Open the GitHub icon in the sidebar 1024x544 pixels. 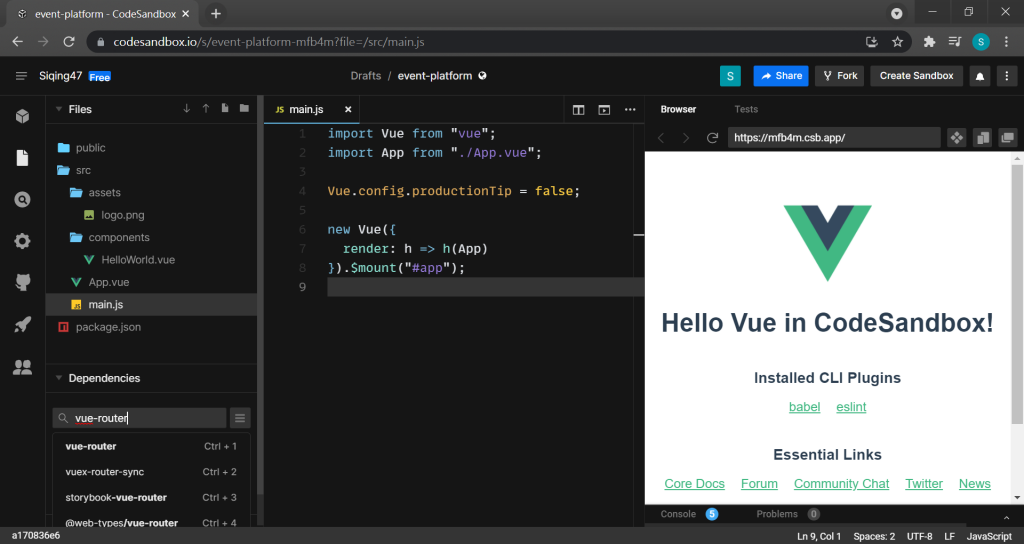point(23,282)
